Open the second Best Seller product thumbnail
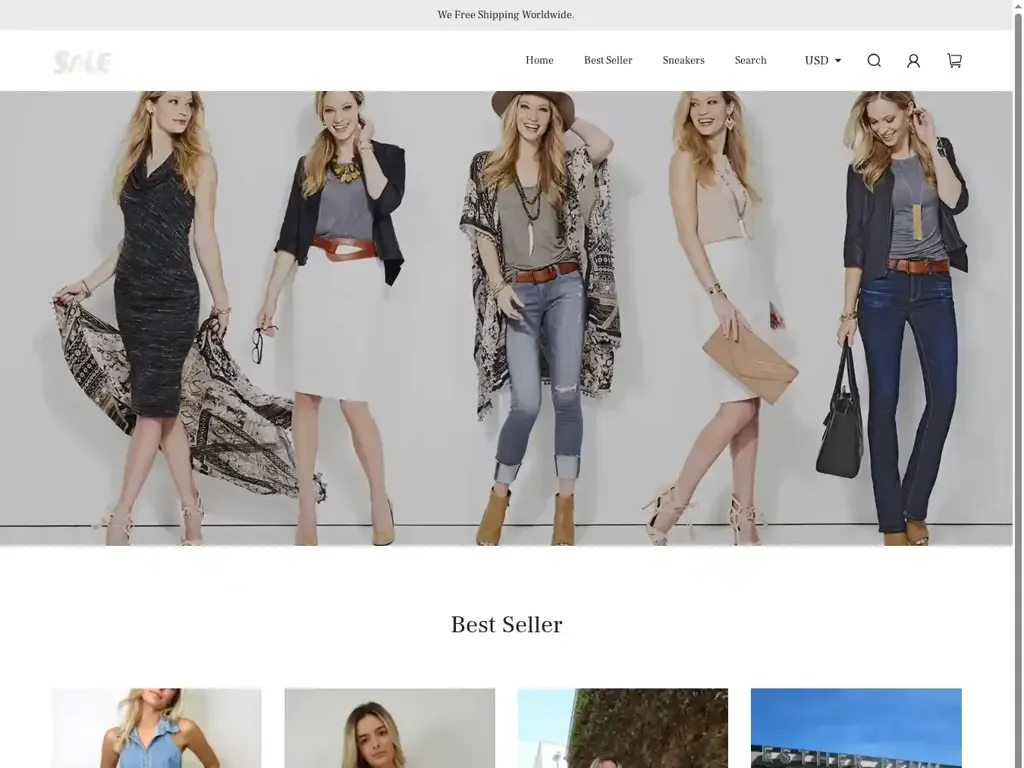This screenshot has width=1024, height=768. coord(389,727)
